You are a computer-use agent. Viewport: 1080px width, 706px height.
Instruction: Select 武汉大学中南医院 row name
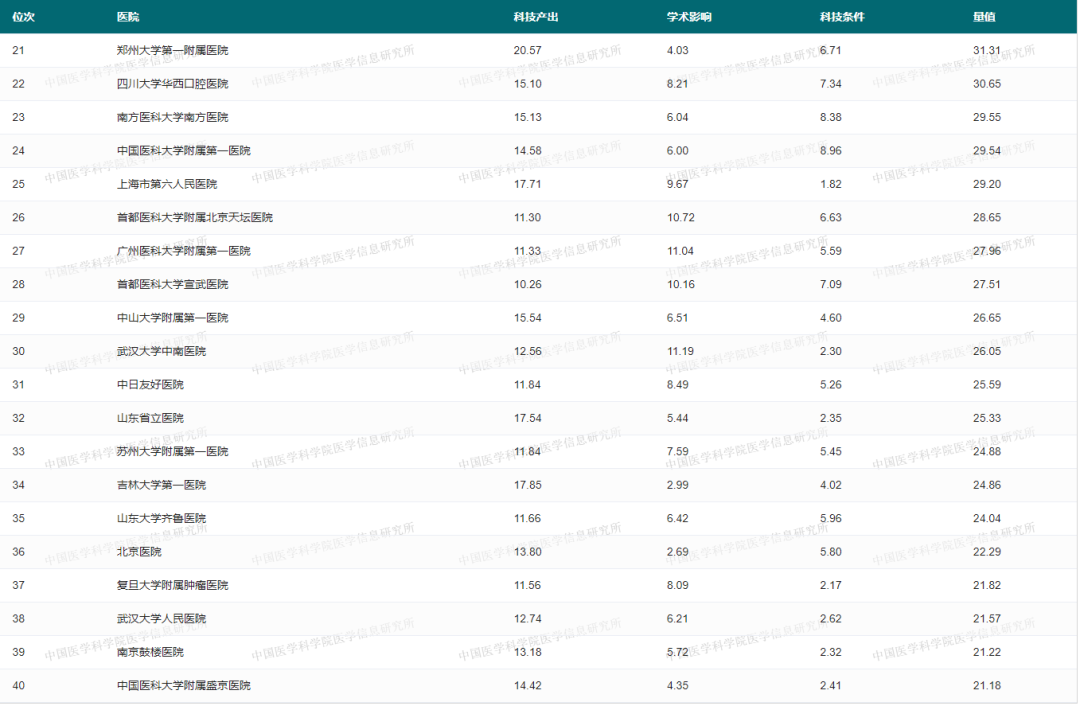162,351
